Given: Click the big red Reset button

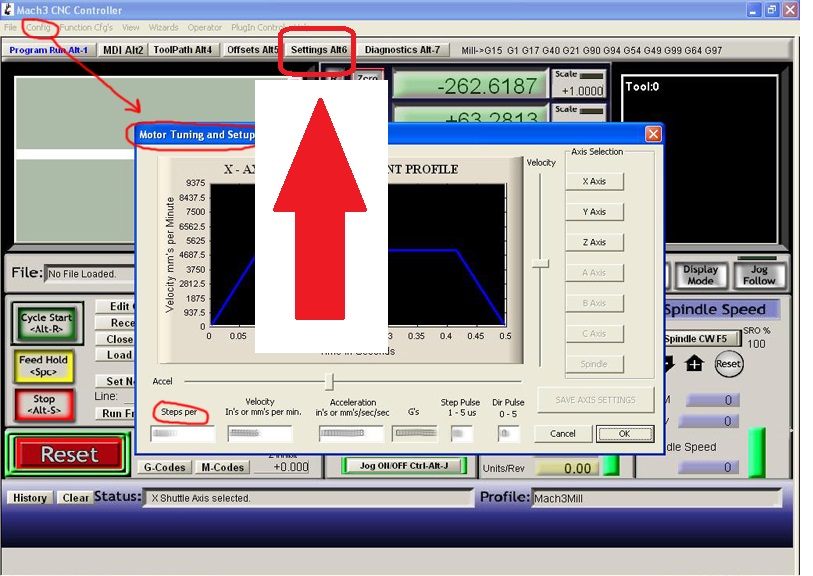Looking at the screenshot, I should (x=68, y=454).
